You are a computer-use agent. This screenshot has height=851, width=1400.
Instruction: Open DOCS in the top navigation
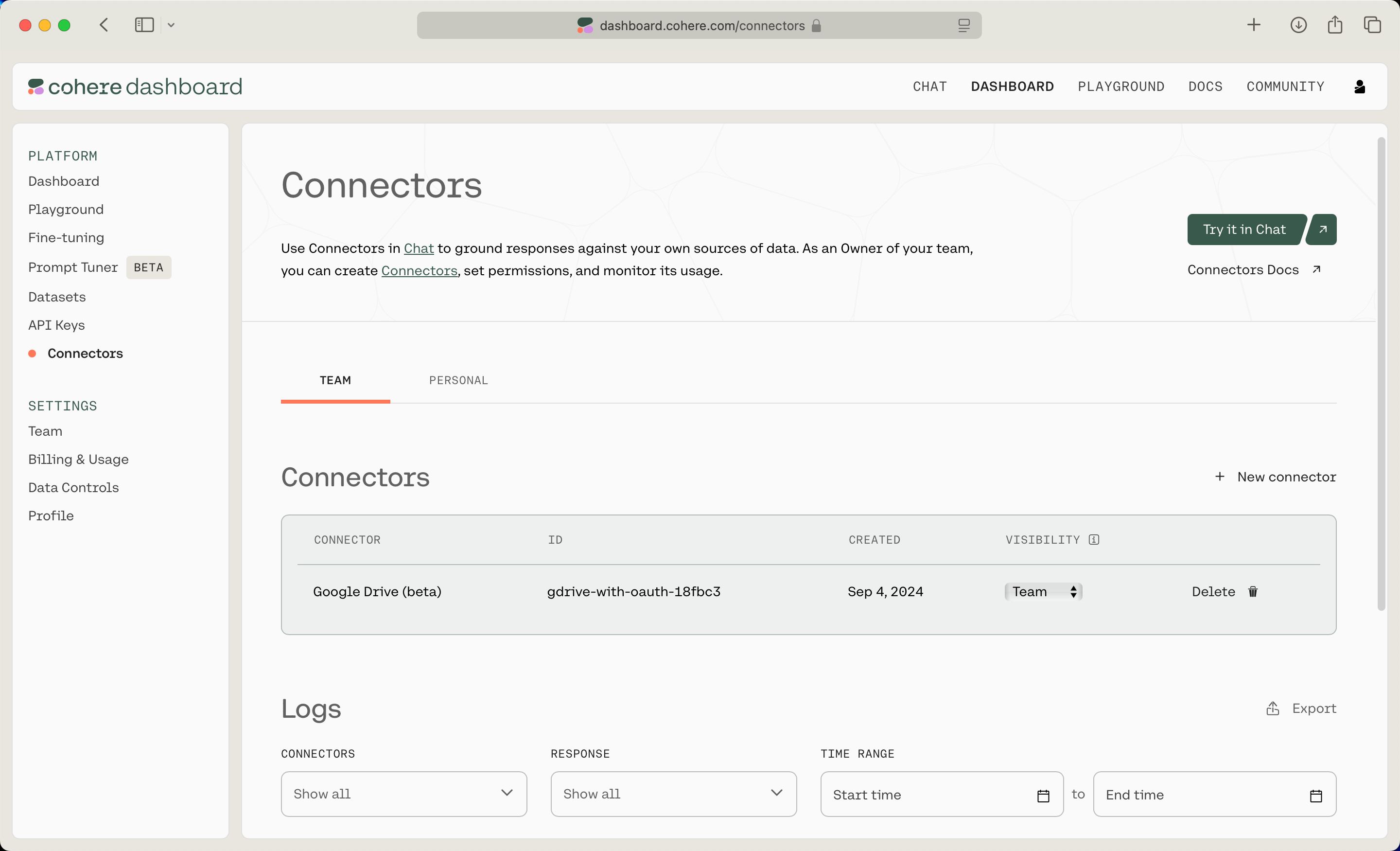point(1205,87)
